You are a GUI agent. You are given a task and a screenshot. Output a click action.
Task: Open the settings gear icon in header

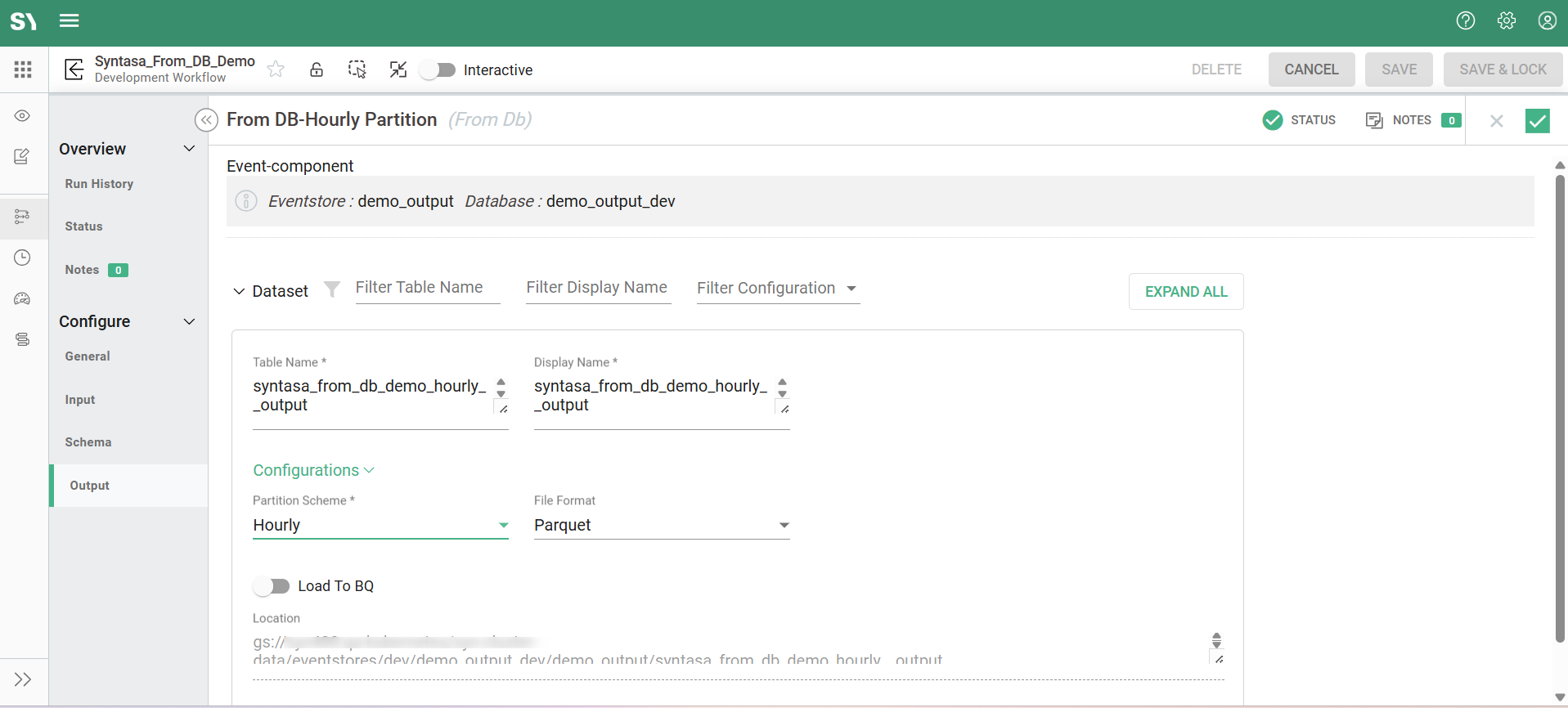[1506, 20]
